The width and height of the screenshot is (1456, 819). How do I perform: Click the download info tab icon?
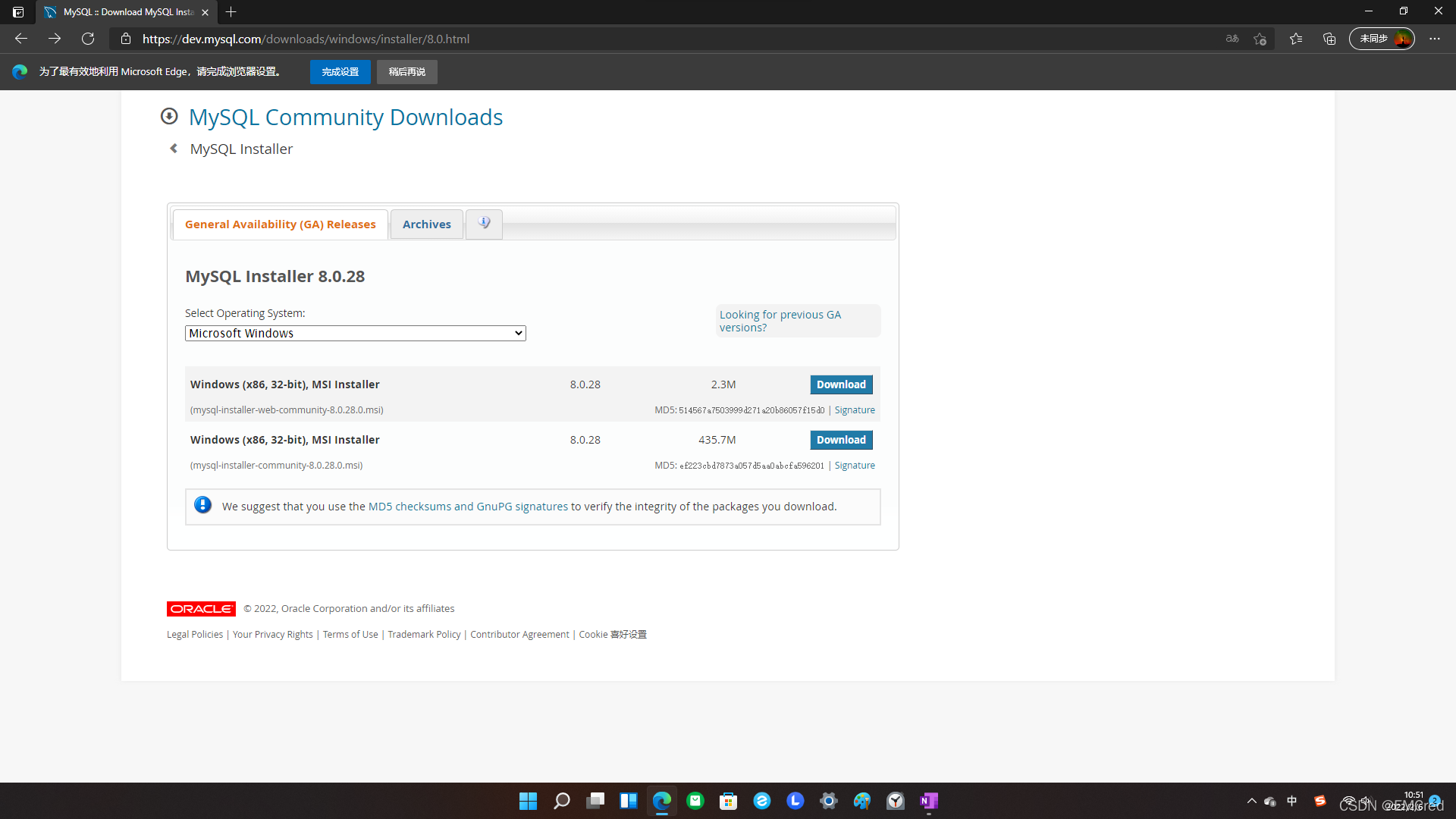tap(484, 224)
